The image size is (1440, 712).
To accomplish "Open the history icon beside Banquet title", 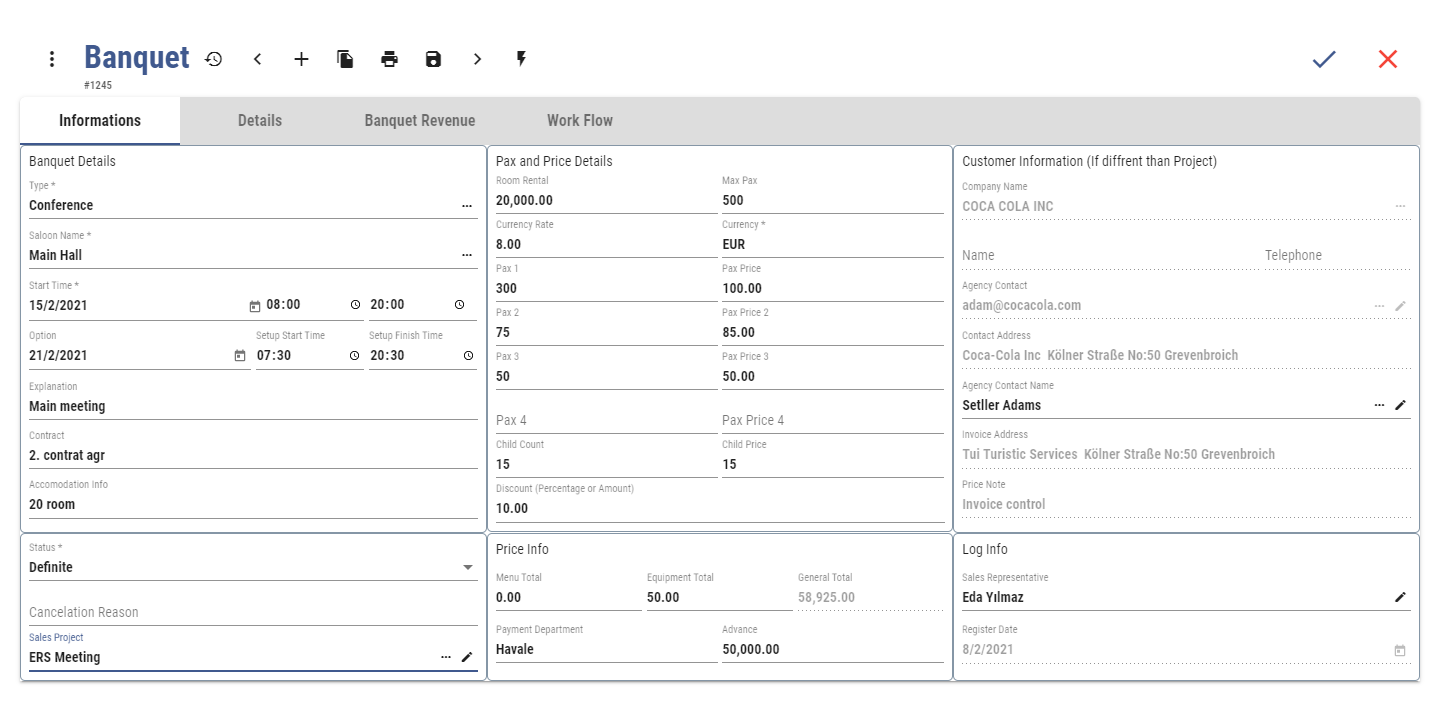I will point(213,59).
